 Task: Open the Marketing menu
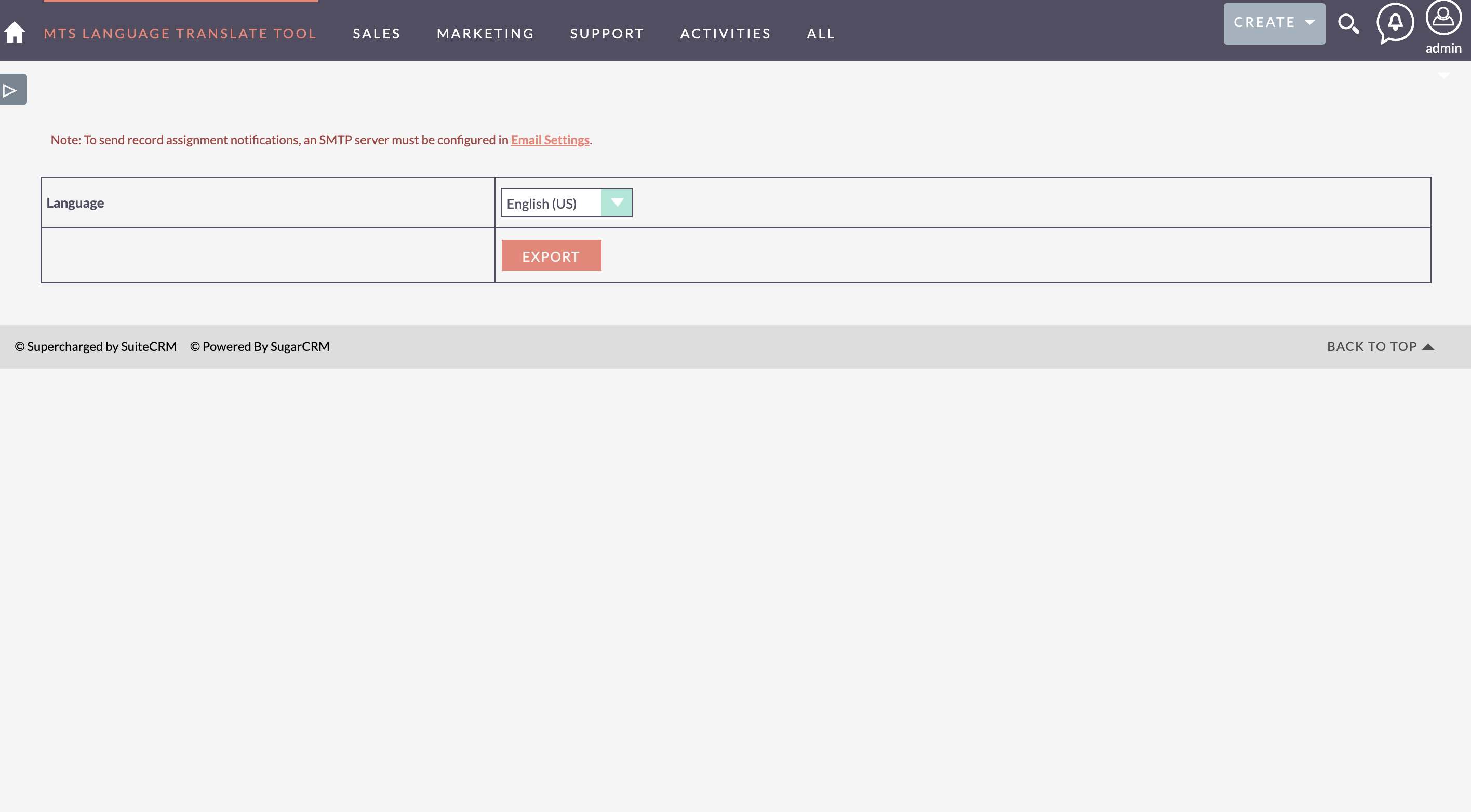(485, 33)
